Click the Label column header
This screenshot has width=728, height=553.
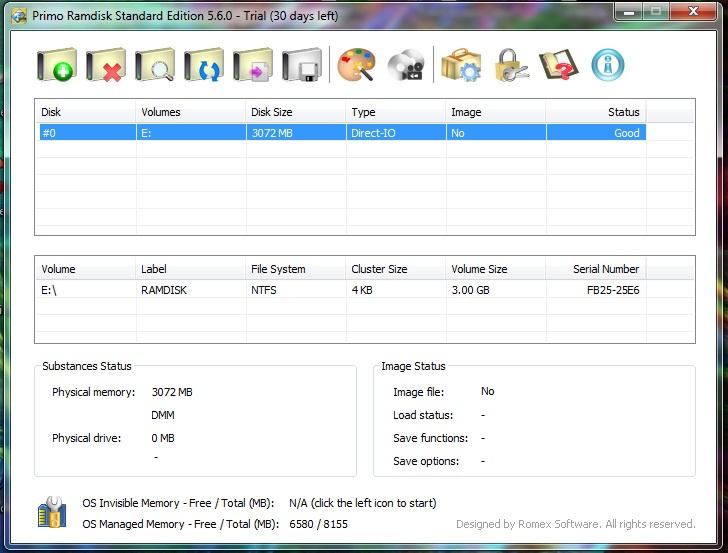(190, 269)
